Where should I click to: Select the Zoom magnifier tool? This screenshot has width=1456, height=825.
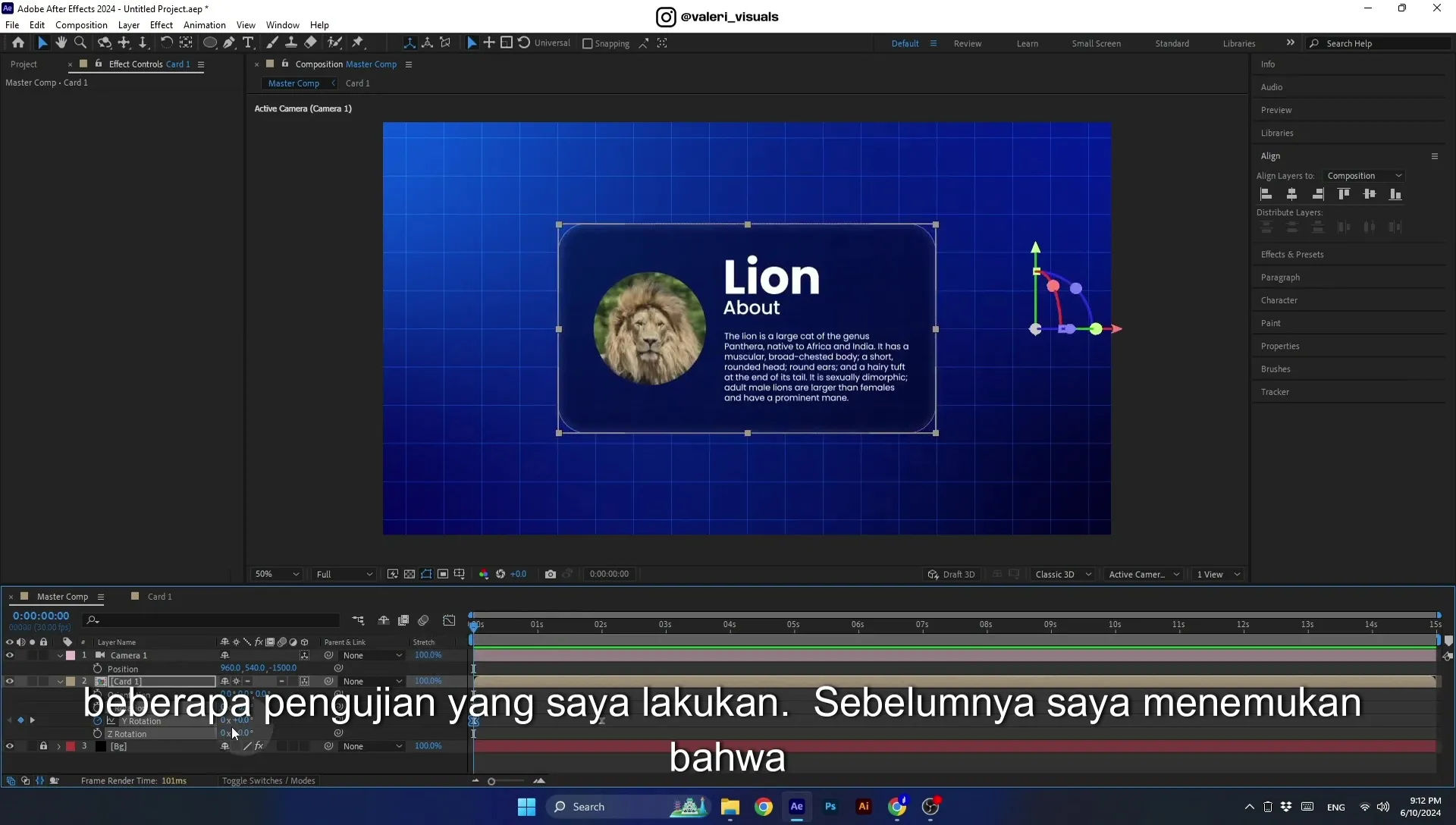coord(80,43)
